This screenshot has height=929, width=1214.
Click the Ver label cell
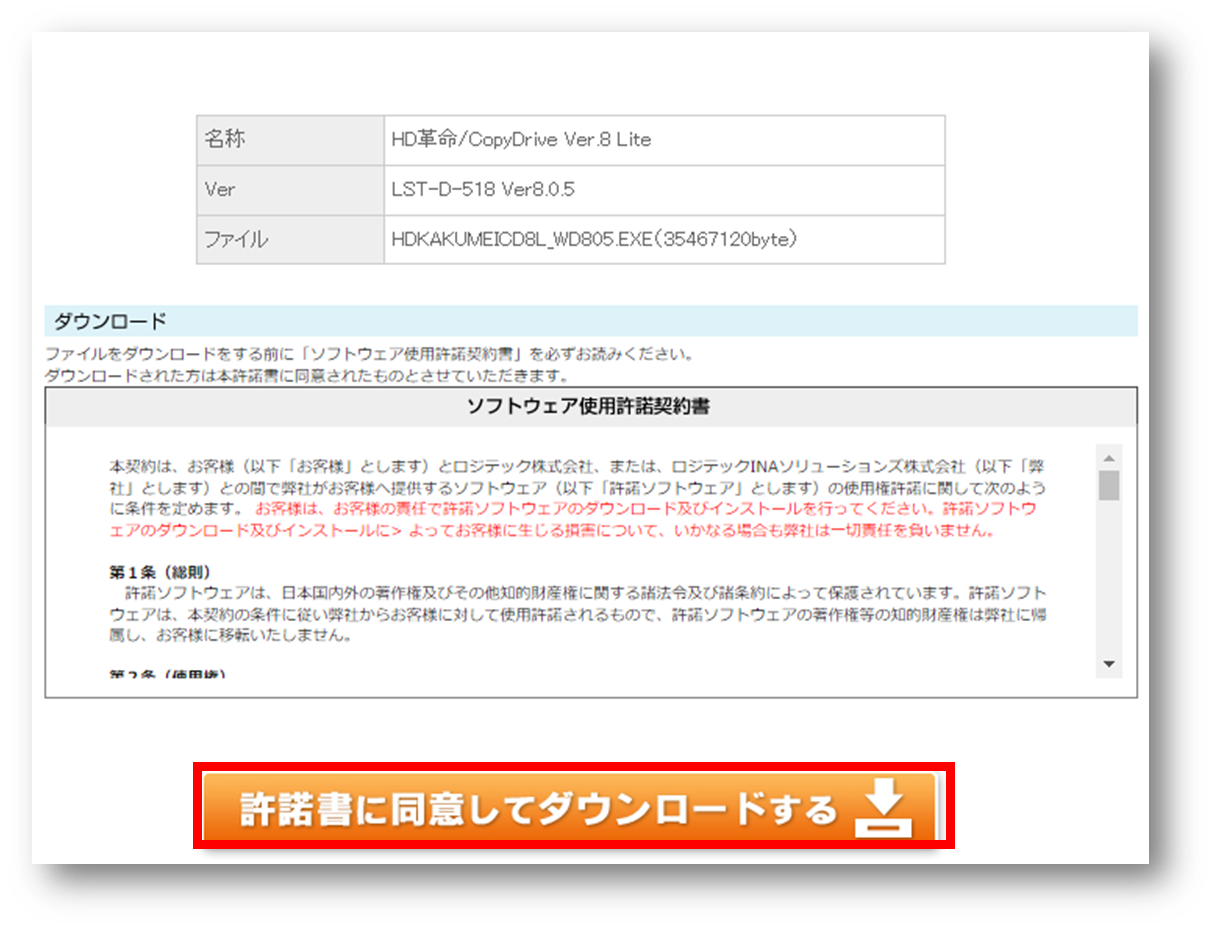(x=290, y=190)
